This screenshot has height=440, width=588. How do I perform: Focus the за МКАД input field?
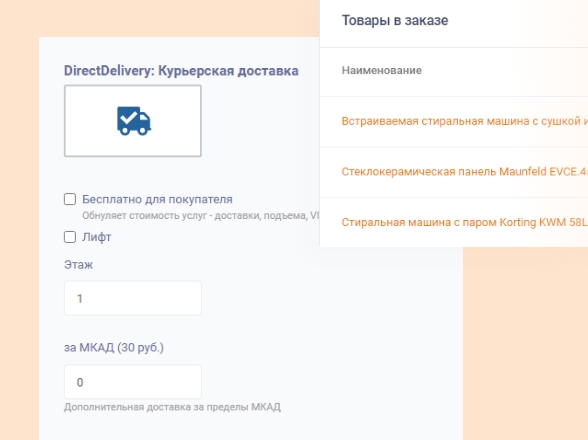pos(133,382)
